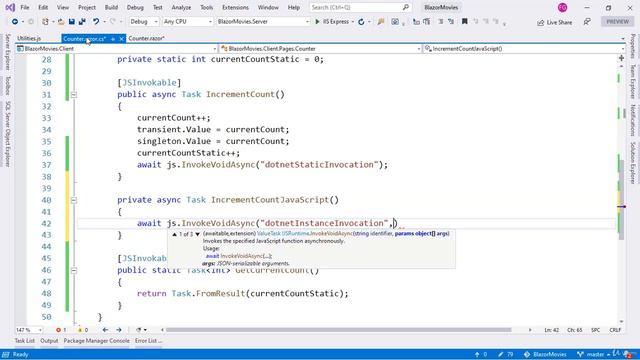Click the bookmark icon in the toolbar
640x360 pixels.
[x=464, y=21]
